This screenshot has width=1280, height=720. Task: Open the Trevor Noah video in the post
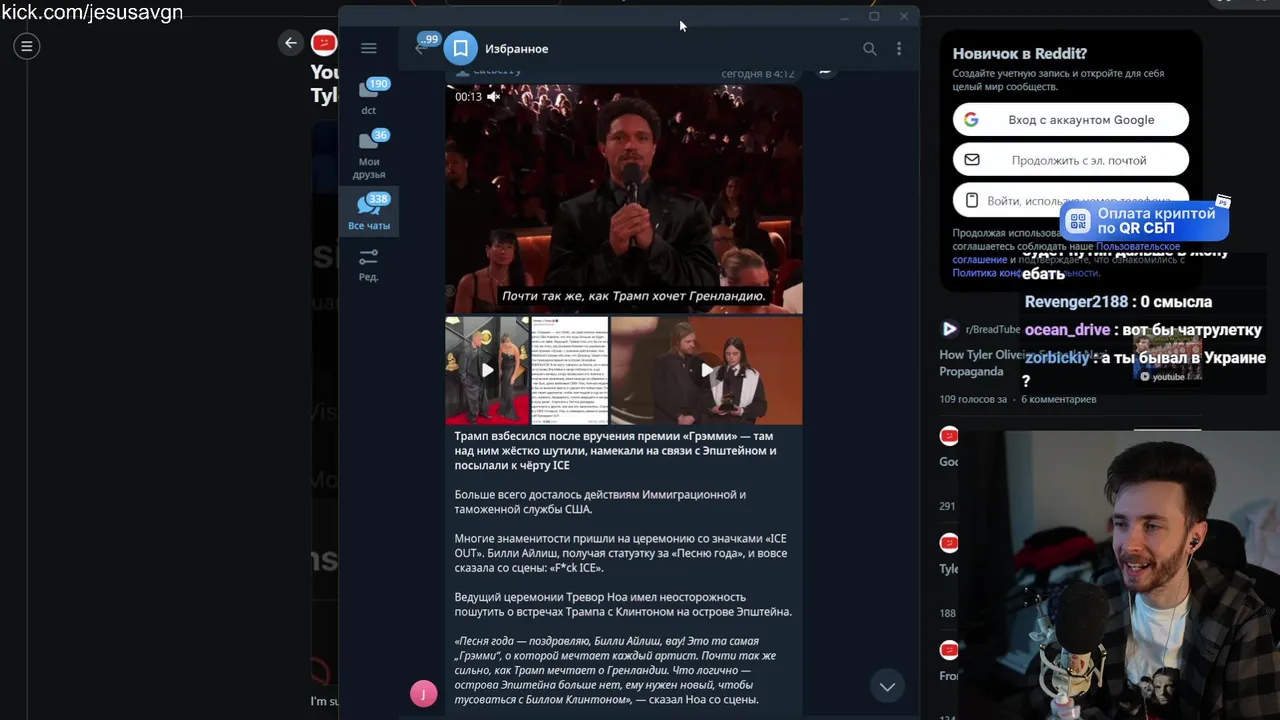click(623, 198)
